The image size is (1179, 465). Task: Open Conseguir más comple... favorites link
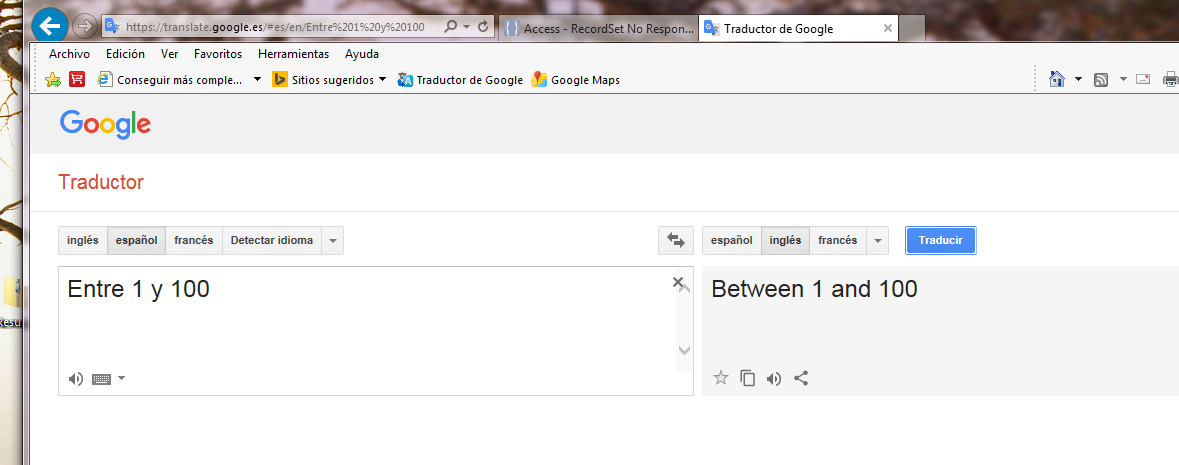tap(171, 80)
